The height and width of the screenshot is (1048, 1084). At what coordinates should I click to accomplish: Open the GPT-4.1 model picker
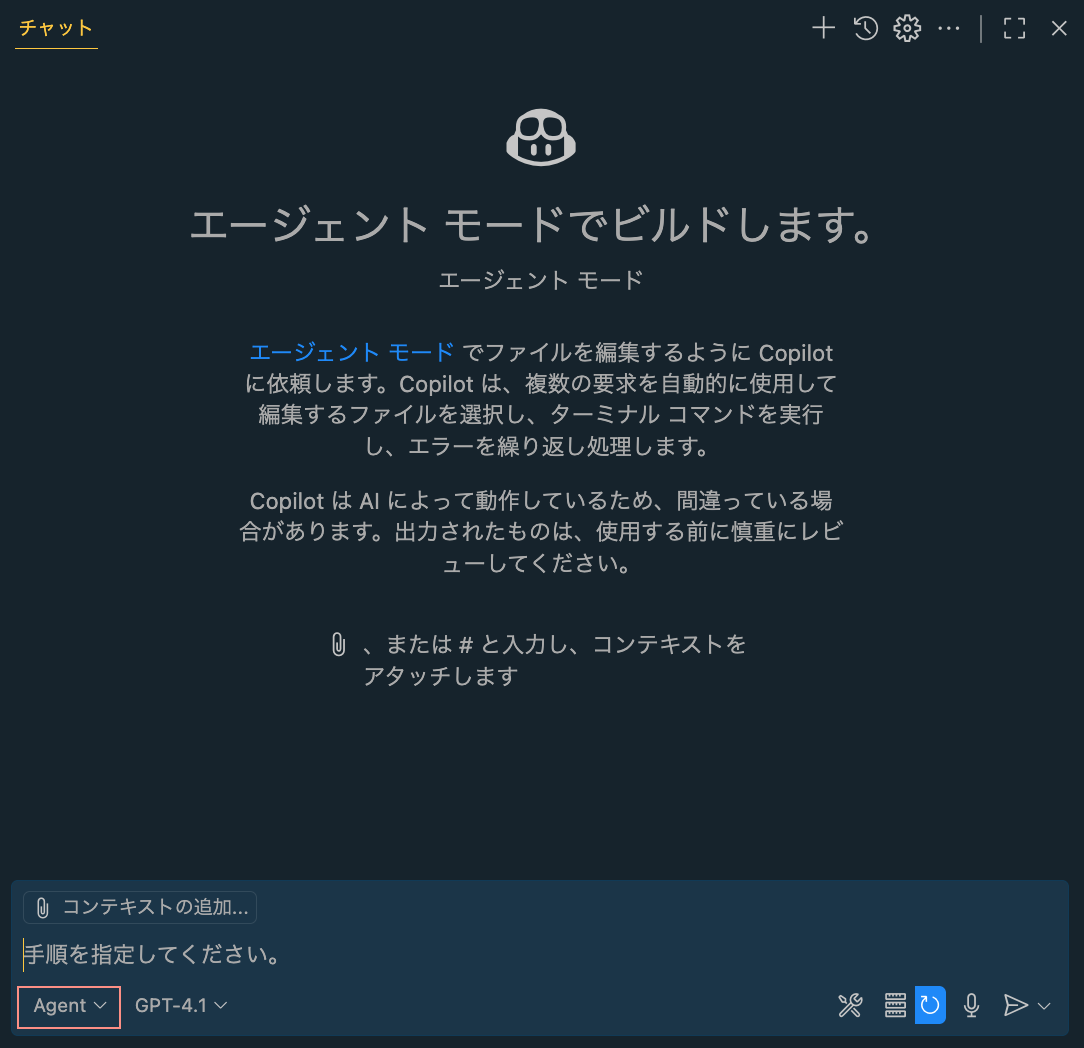181,1006
